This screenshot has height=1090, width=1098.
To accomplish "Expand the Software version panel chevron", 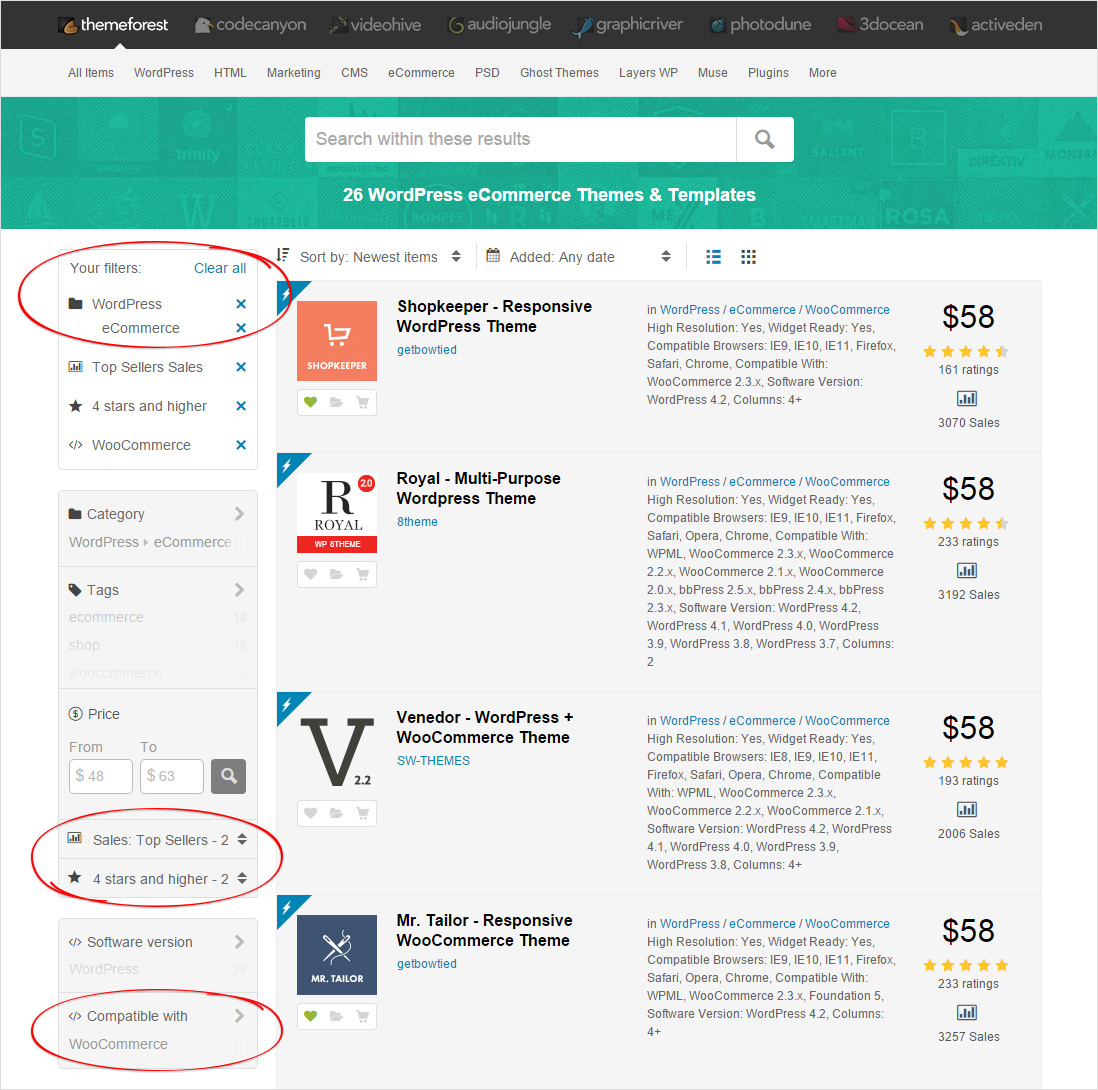I will (x=239, y=942).
